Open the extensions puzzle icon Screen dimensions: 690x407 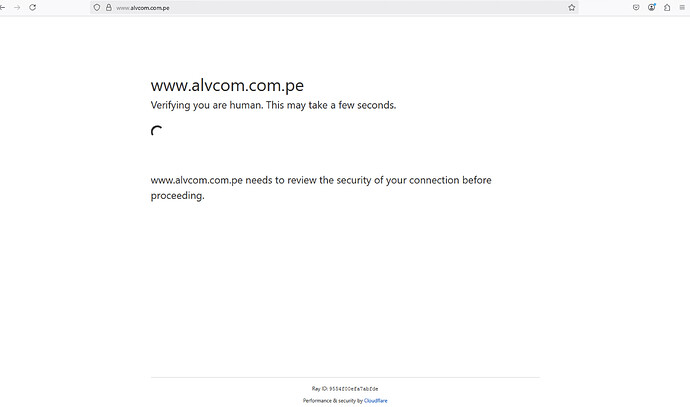(667, 7)
